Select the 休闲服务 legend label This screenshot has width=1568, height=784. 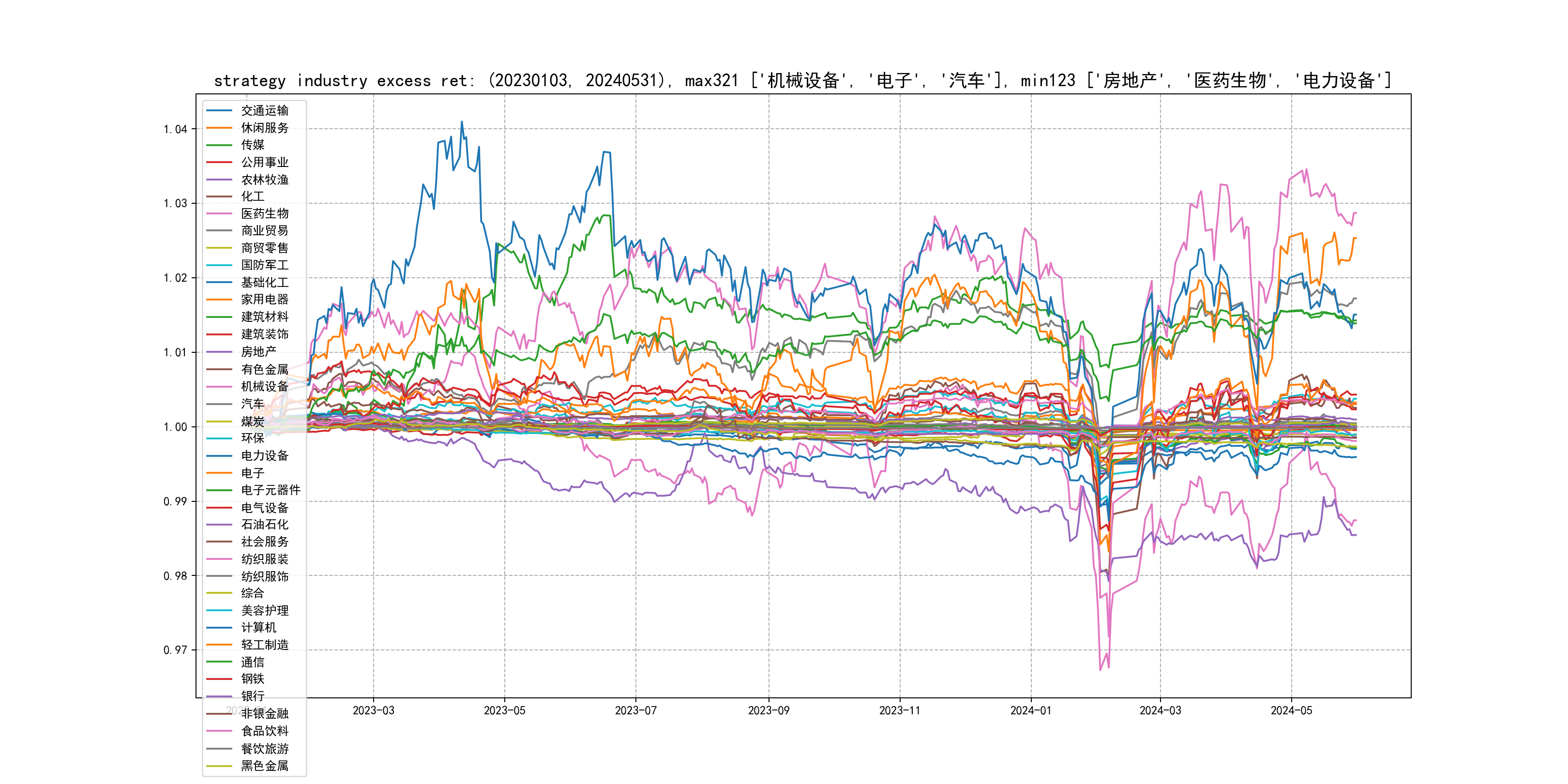[264, 128]
